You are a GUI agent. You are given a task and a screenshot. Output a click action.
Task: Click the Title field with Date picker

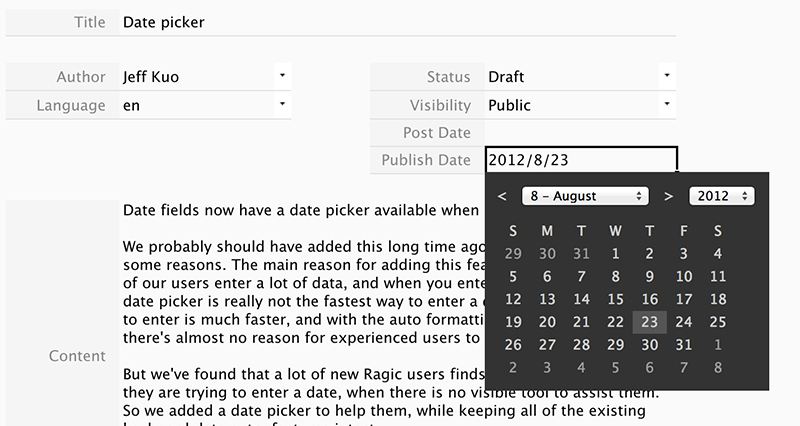pos(397,22)
